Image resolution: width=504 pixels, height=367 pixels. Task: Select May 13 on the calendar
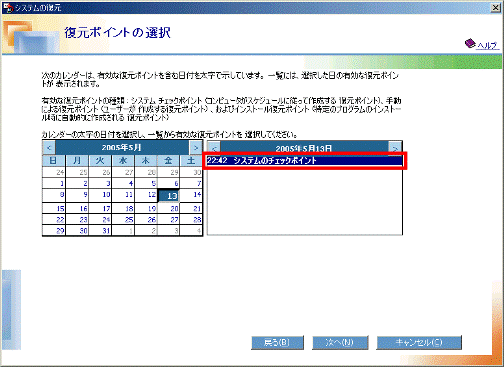(x=169, y=195)
